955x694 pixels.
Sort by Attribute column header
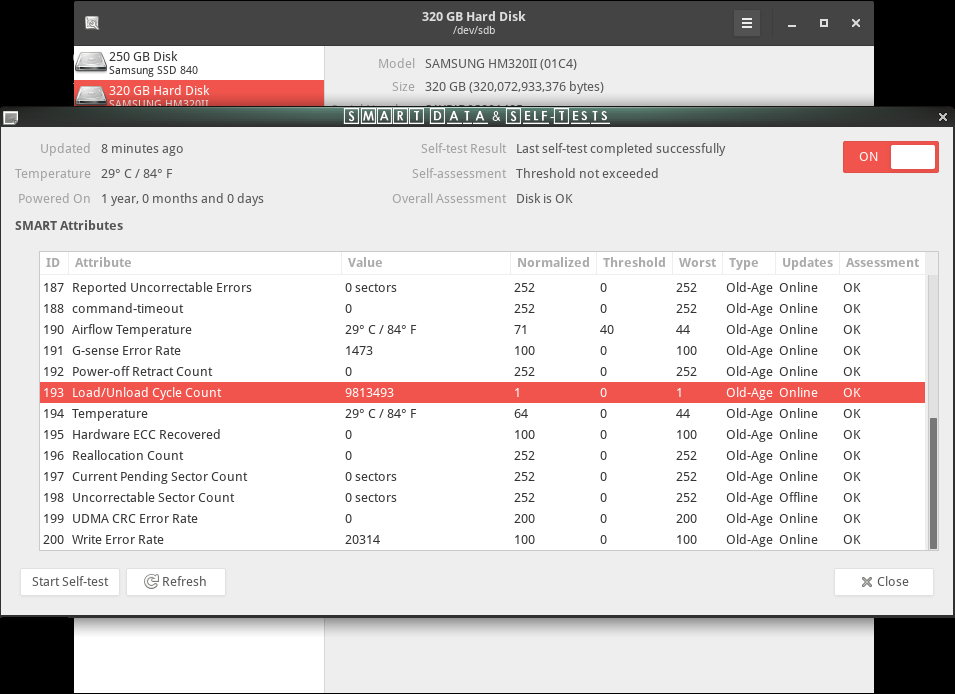click(x=205, y=263)
